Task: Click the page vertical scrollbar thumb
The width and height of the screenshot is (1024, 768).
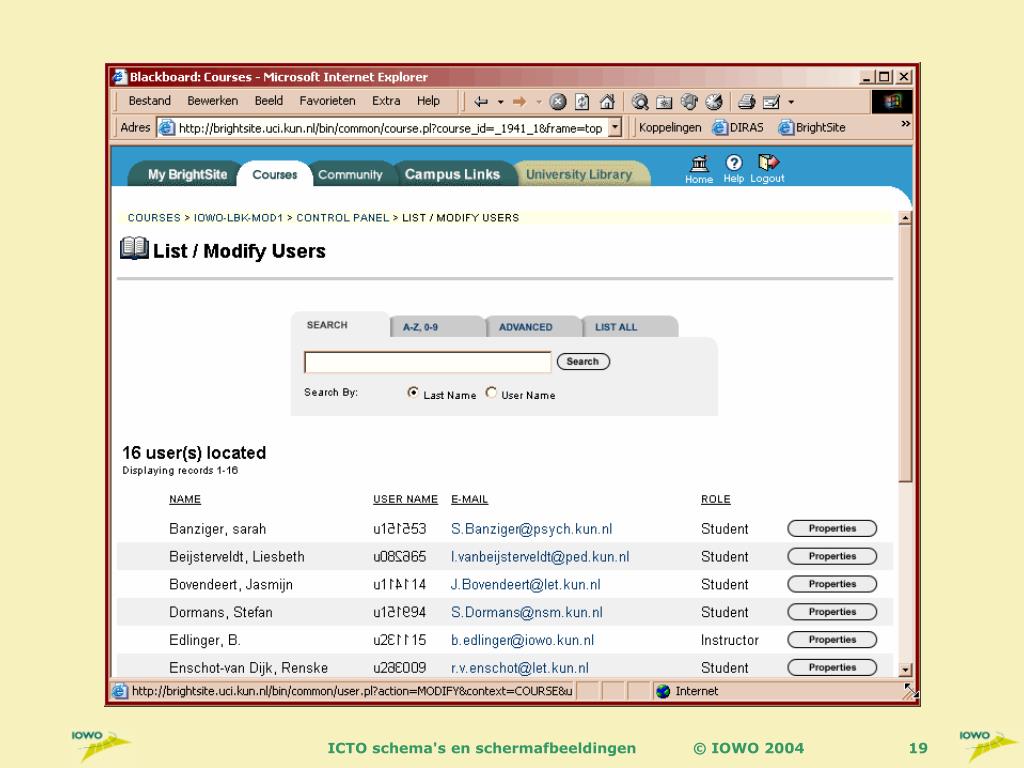Action: (905, 353)
